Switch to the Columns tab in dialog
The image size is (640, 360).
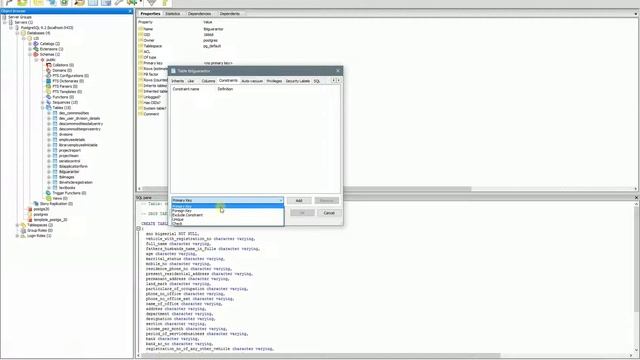[x=208, y=81]
